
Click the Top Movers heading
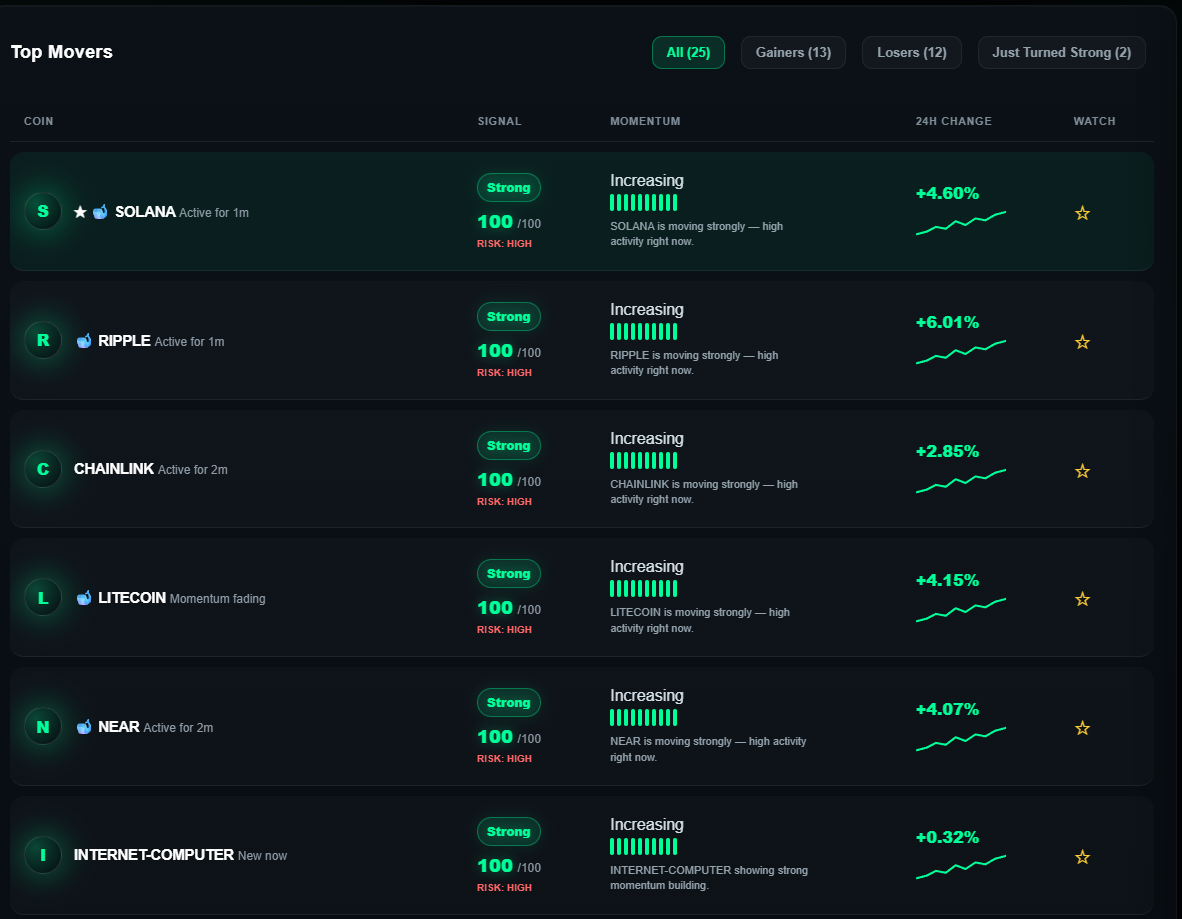point(62,52)
